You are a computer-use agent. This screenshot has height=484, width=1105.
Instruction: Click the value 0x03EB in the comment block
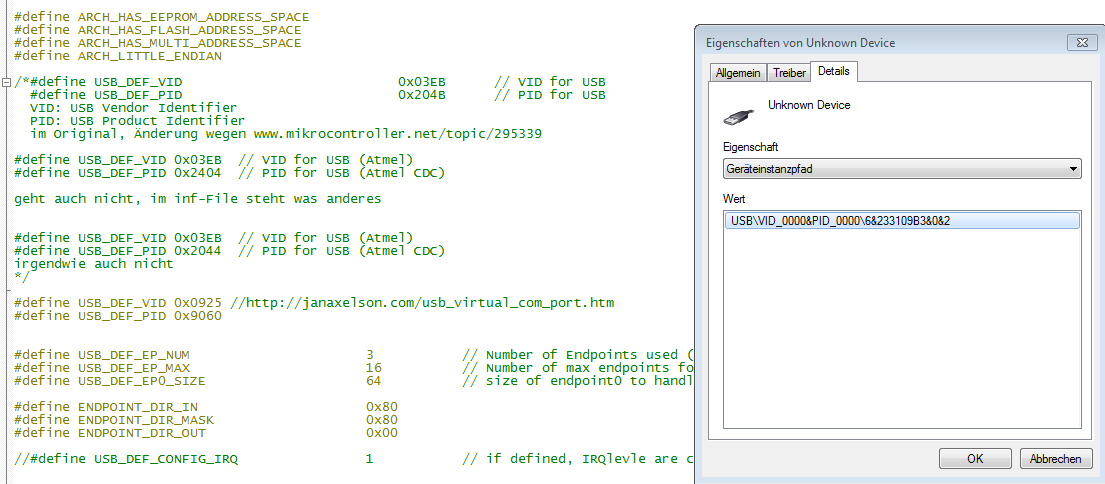421,82
